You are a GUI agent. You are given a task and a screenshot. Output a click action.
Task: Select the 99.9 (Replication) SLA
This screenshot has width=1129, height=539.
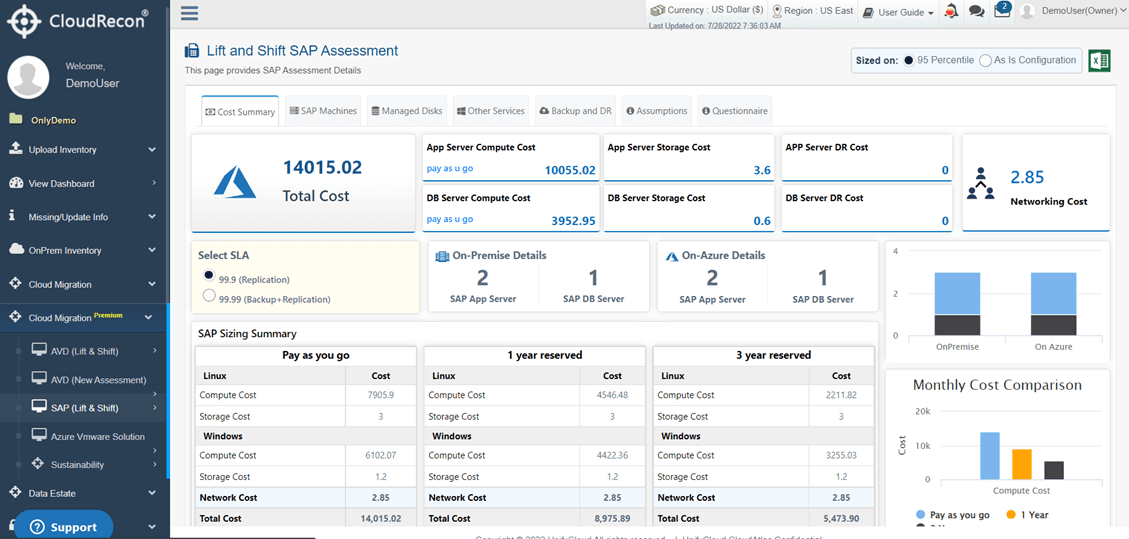210,275
